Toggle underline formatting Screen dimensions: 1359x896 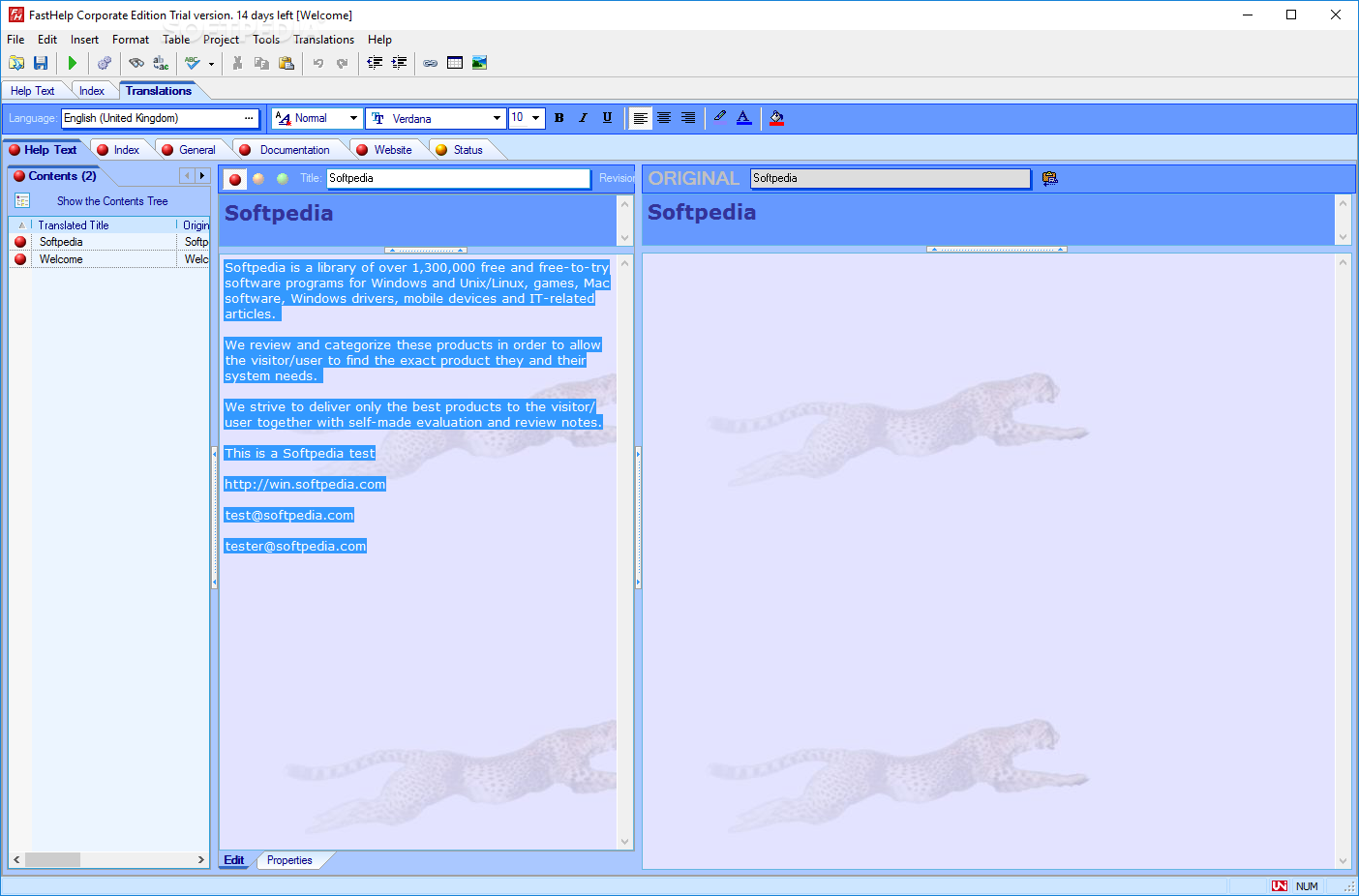coord(607,118)
